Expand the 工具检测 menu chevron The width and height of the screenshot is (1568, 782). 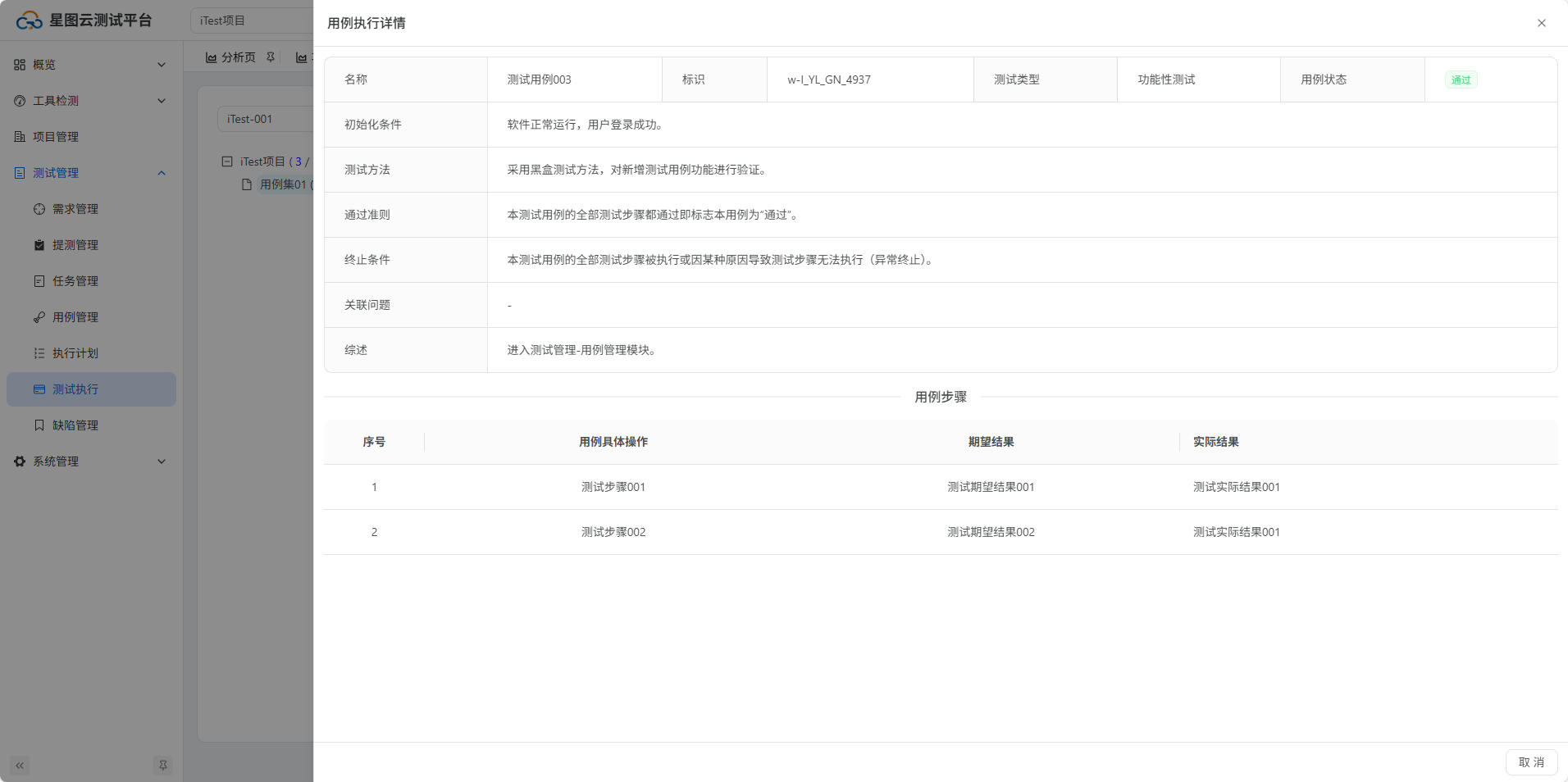pyautogui.click(x=162, y=101)
